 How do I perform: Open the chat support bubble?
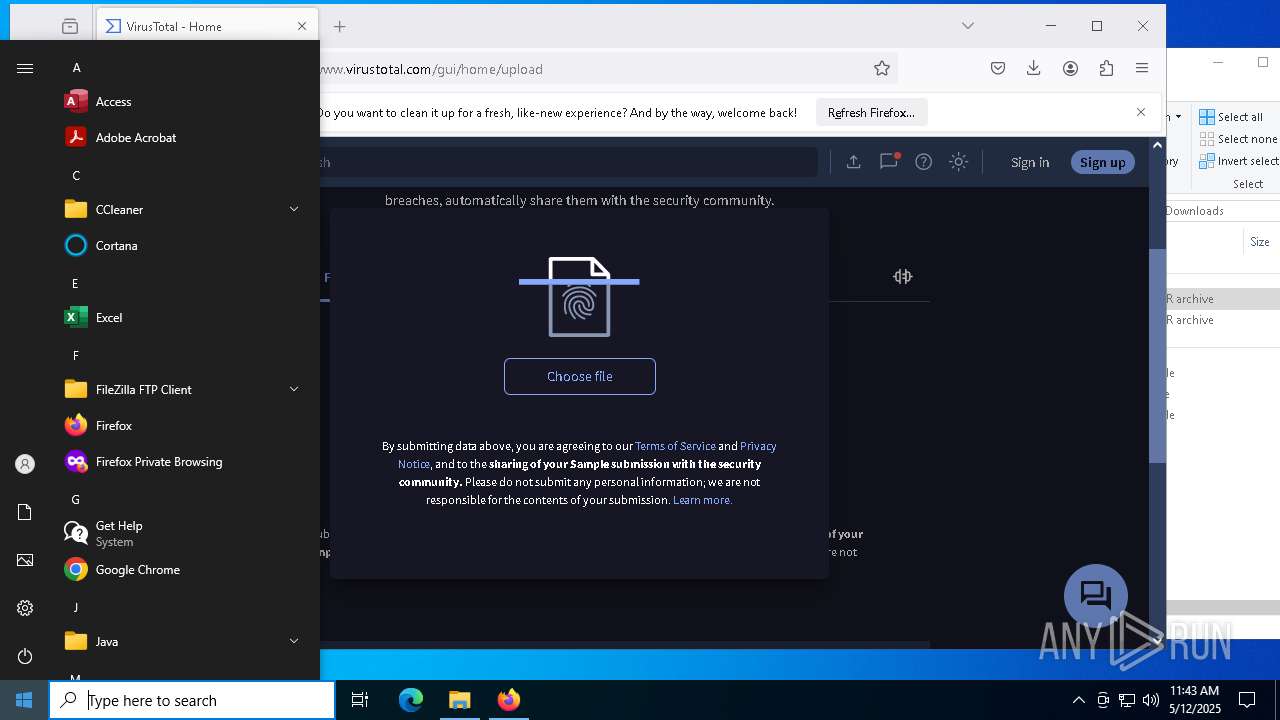(1096, 596)
